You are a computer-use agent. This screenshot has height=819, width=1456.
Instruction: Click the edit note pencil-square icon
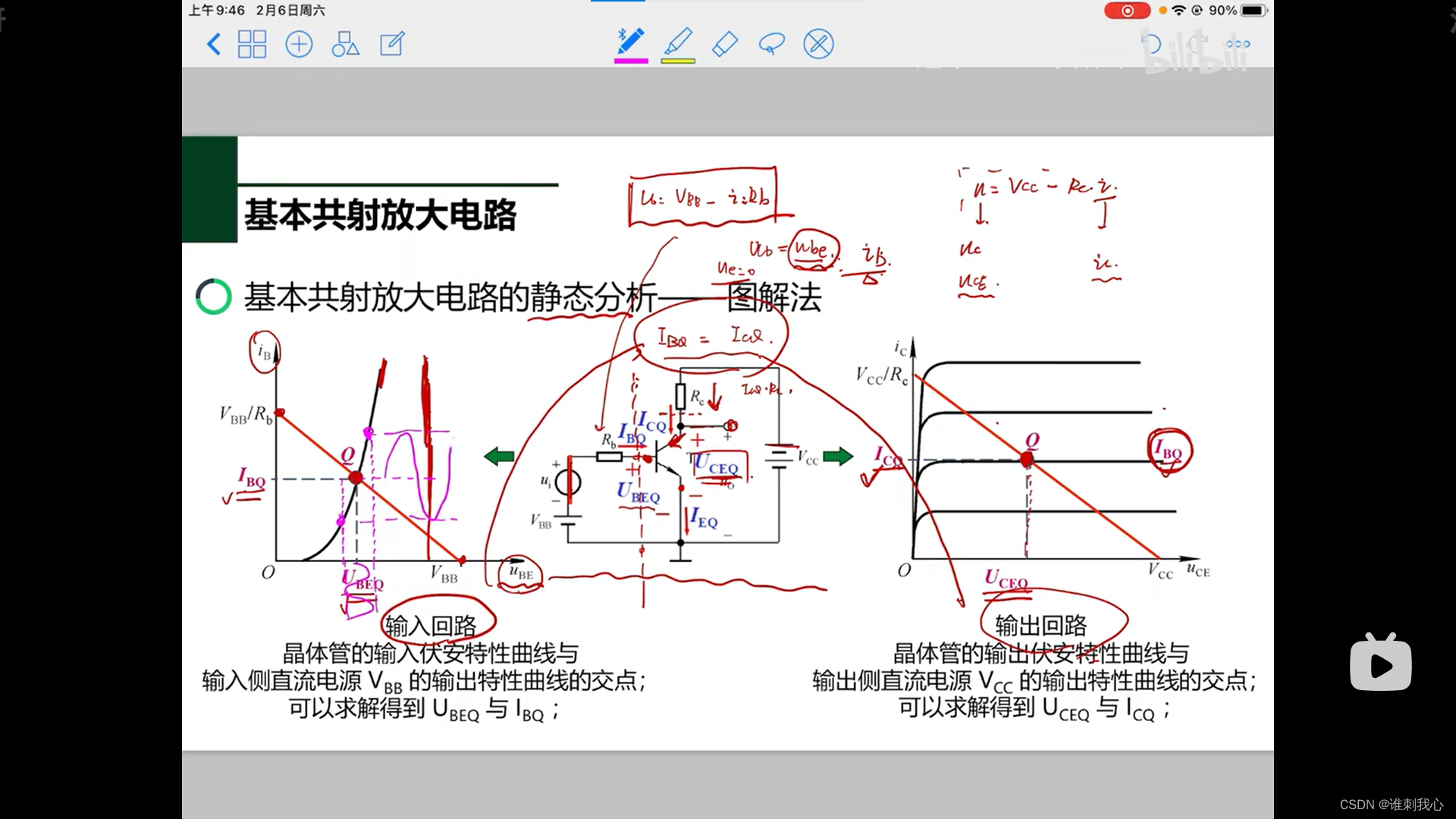click(392, 44)
